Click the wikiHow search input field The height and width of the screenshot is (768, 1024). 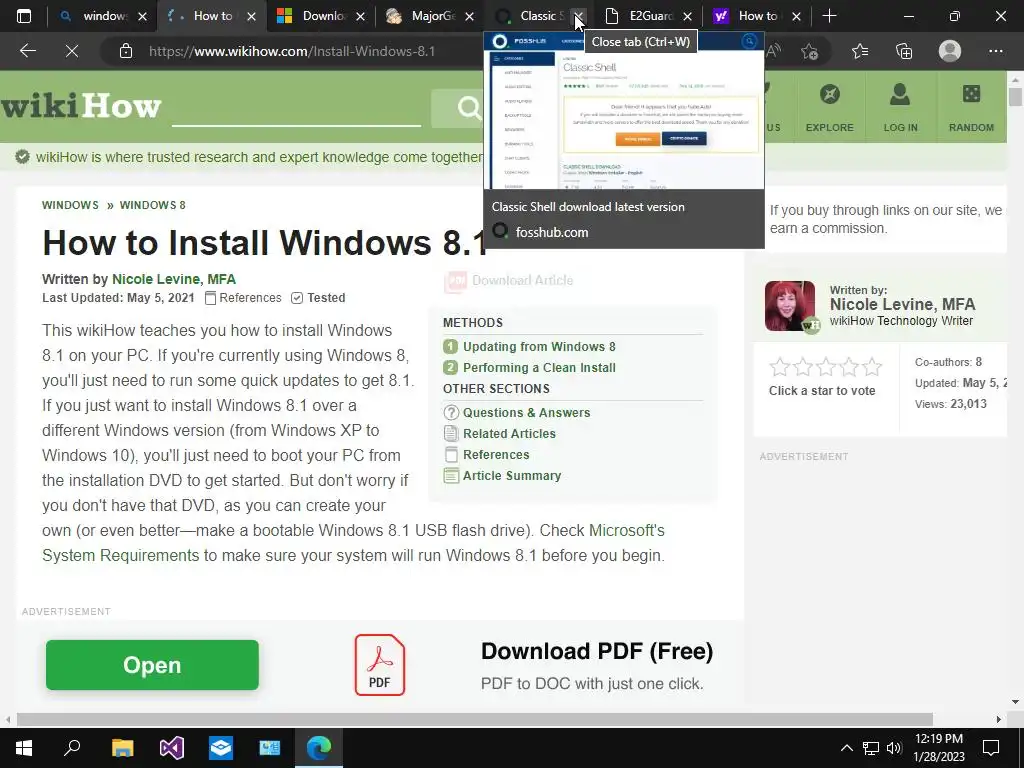coord(296,108)
